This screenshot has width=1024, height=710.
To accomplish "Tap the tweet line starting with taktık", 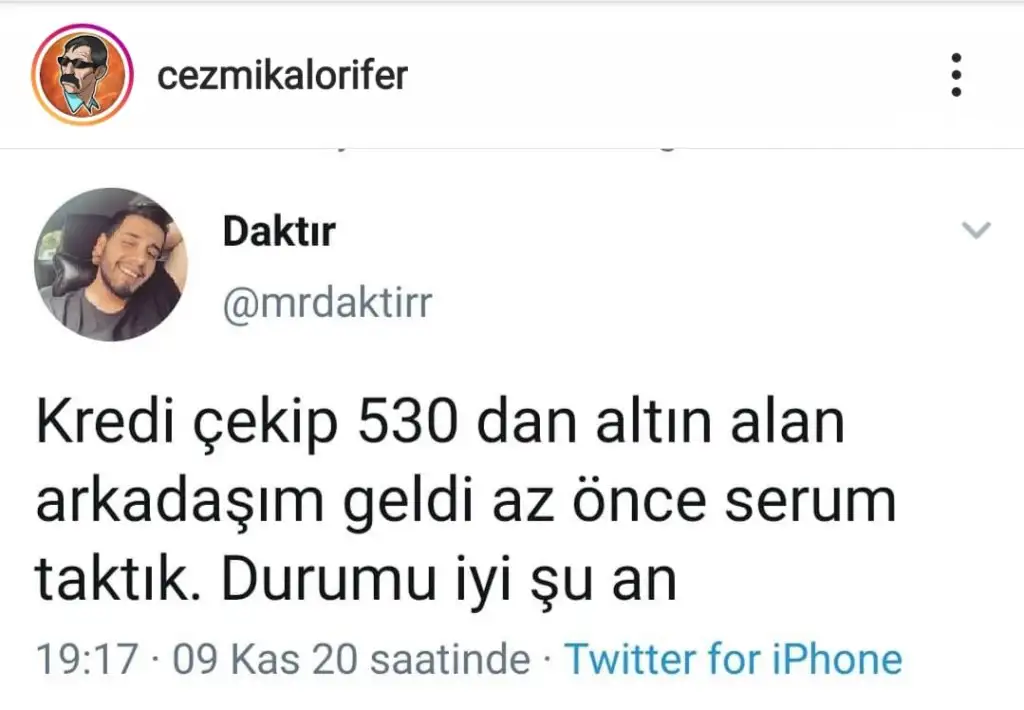I will pos(356,580).
